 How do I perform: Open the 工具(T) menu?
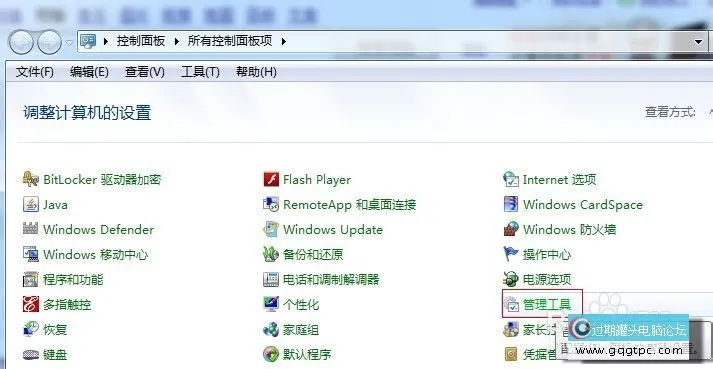(x=200, y=72)
